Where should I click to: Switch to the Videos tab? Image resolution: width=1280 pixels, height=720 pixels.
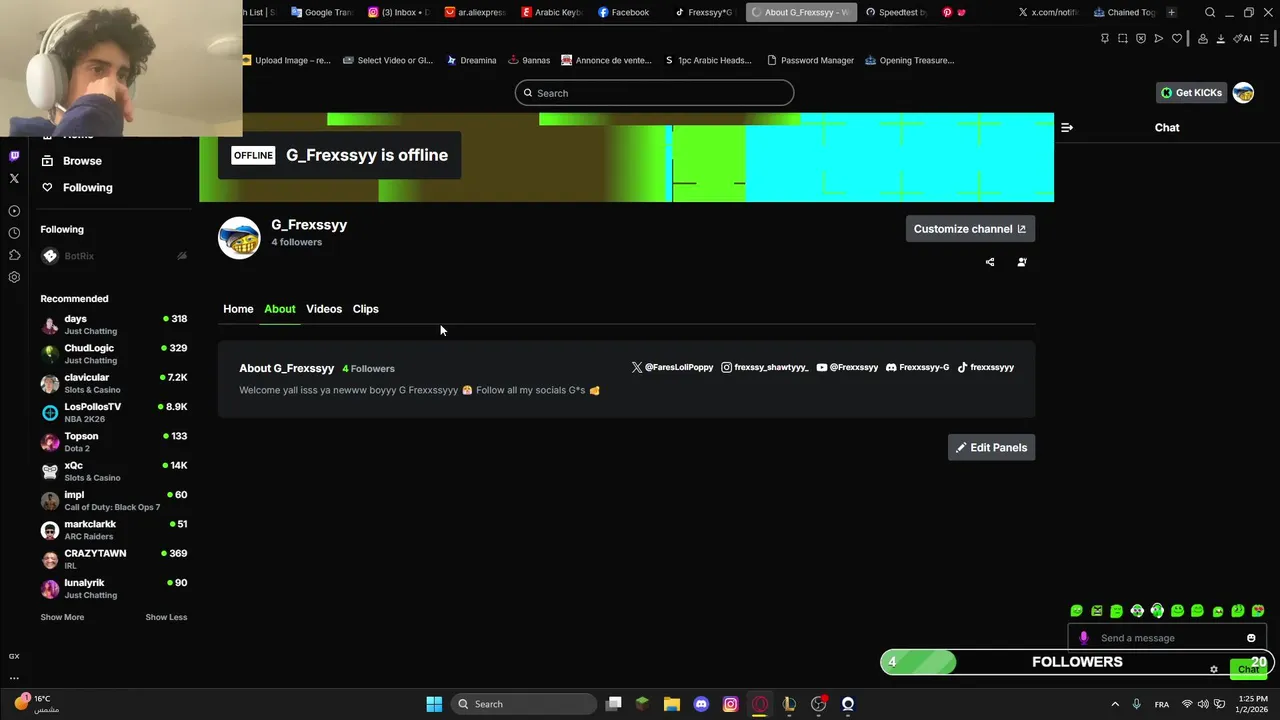pos(324,309)
